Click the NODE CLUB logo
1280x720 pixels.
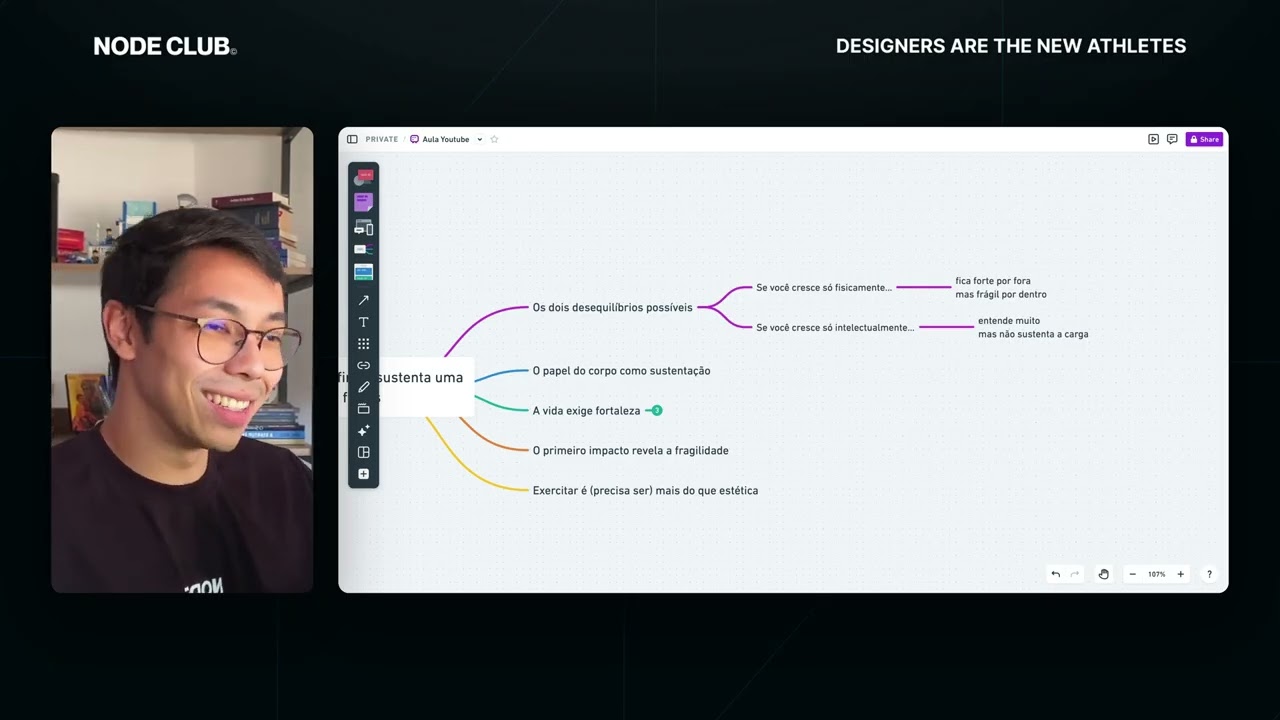point(165,46)
